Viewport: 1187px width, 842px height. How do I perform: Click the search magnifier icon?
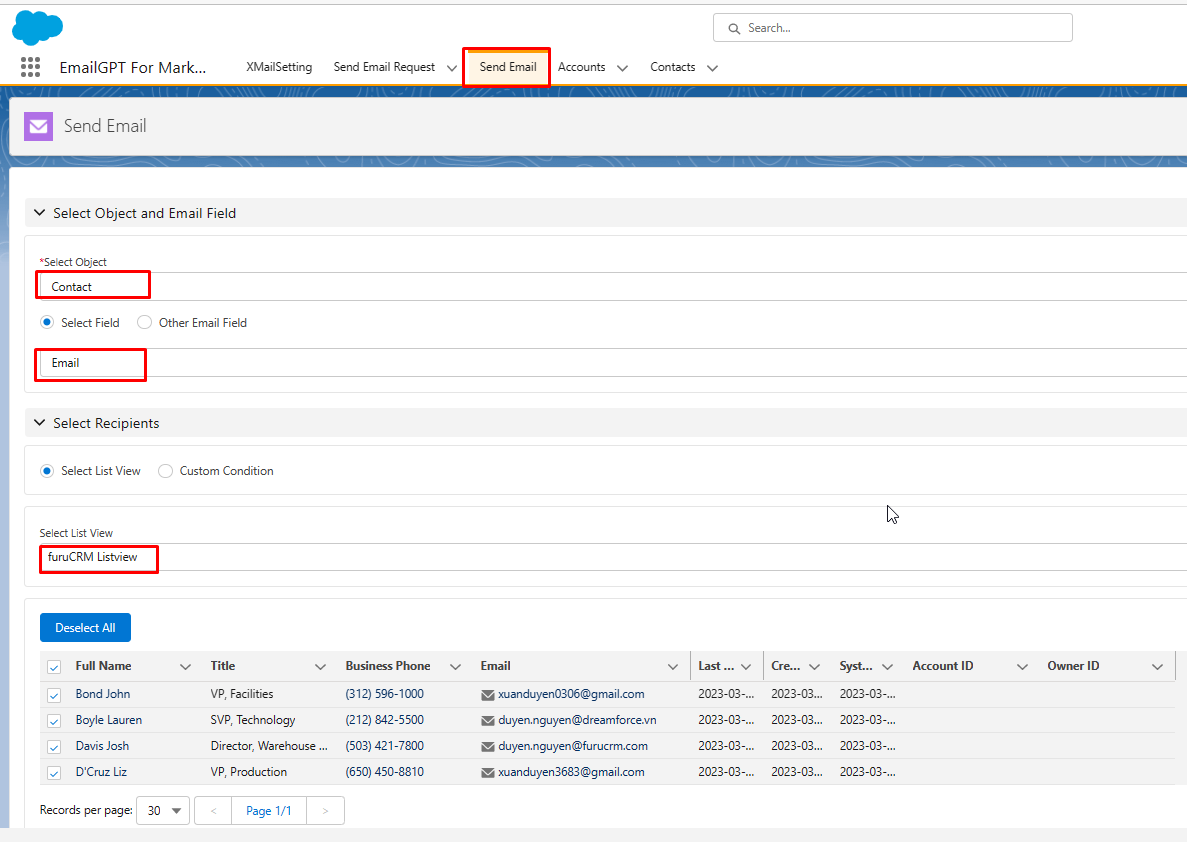click(734, 29)
